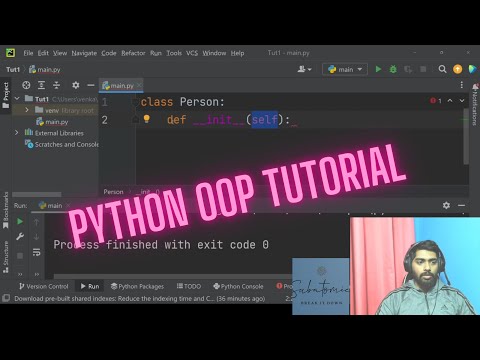Image resolution: width=480 pixels, height=360 pixels.
Task: Toggle the Bookmarks sidebar tab
Action: coord(6,210)
